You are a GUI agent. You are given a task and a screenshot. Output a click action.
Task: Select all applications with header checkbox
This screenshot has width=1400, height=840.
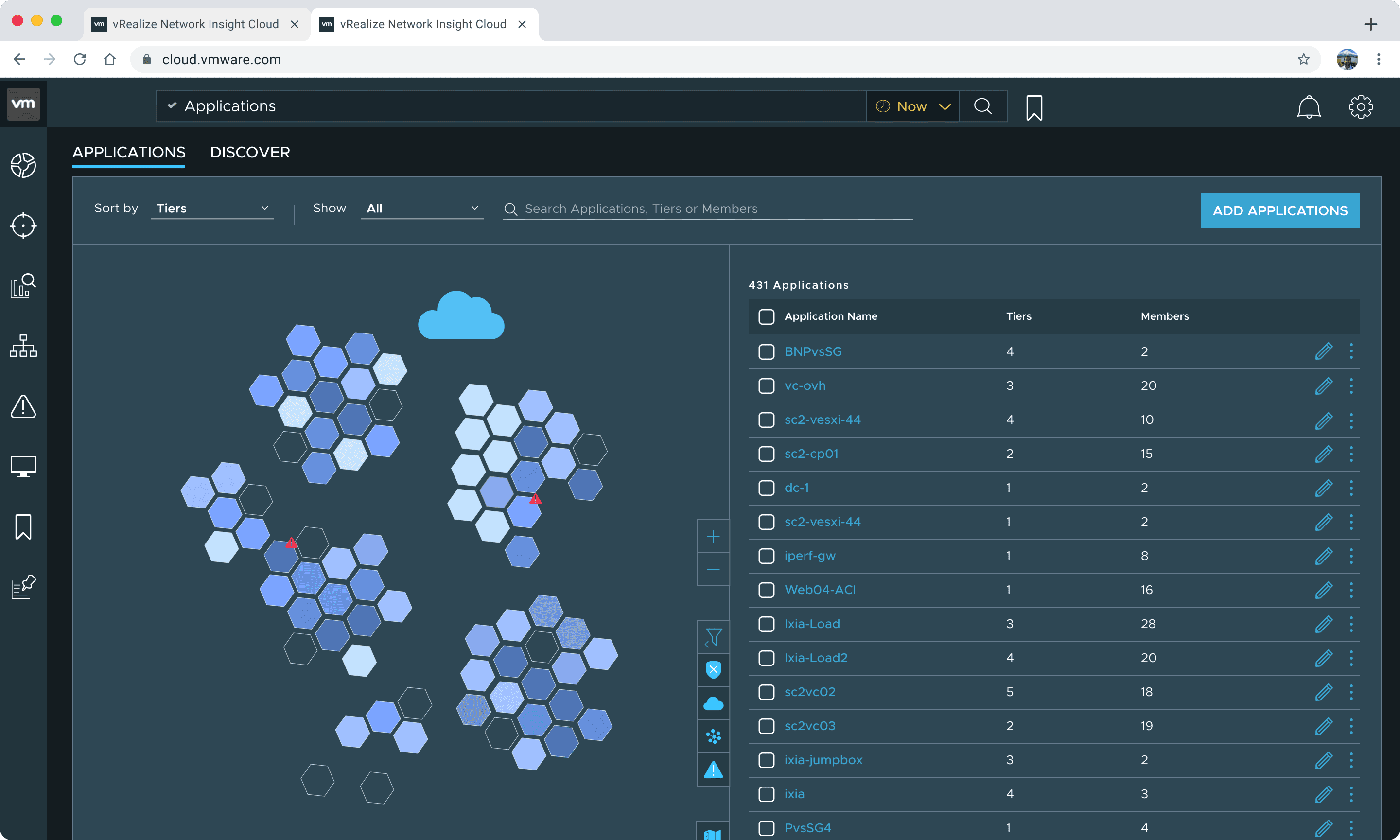(767, 316)
